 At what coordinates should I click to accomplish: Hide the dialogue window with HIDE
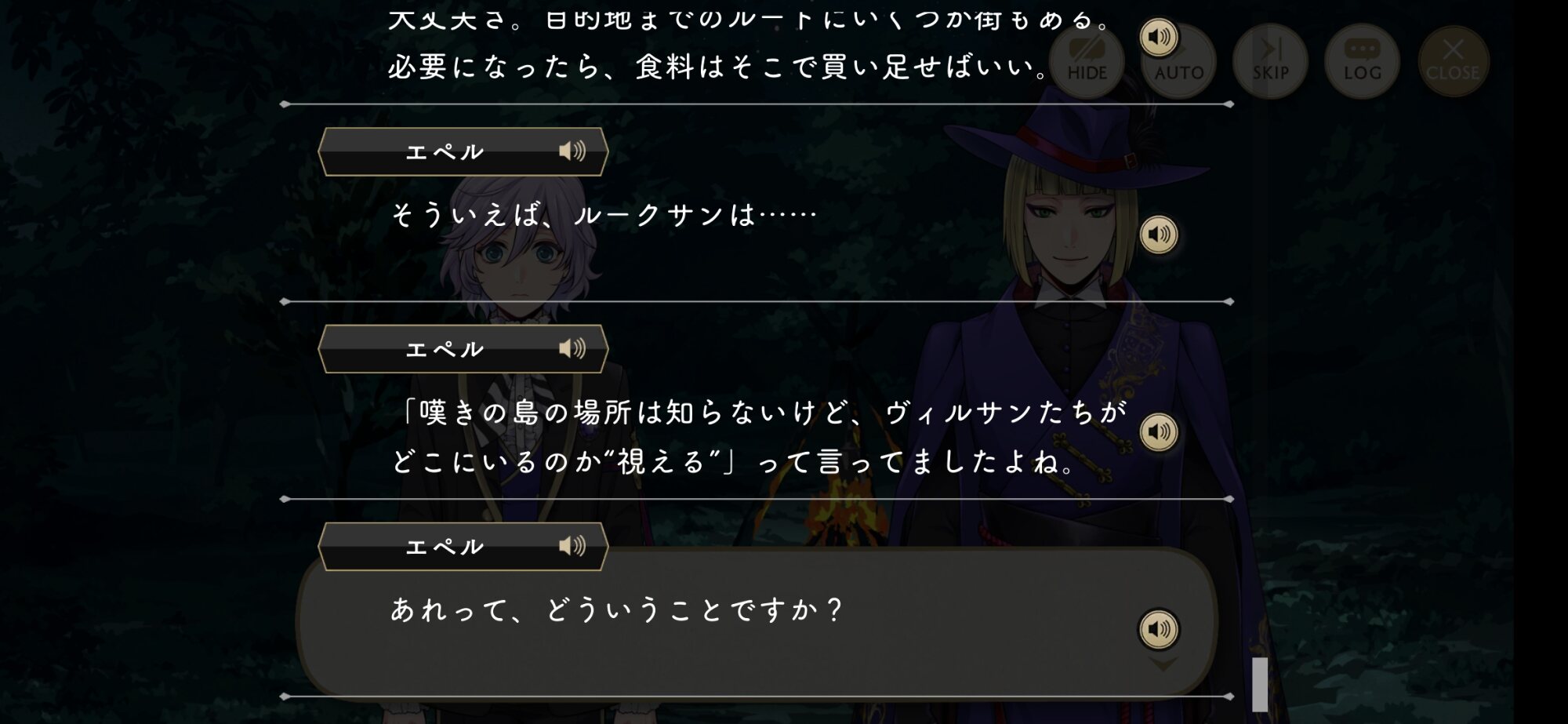pyautogui.click(x=1087, y=61)
